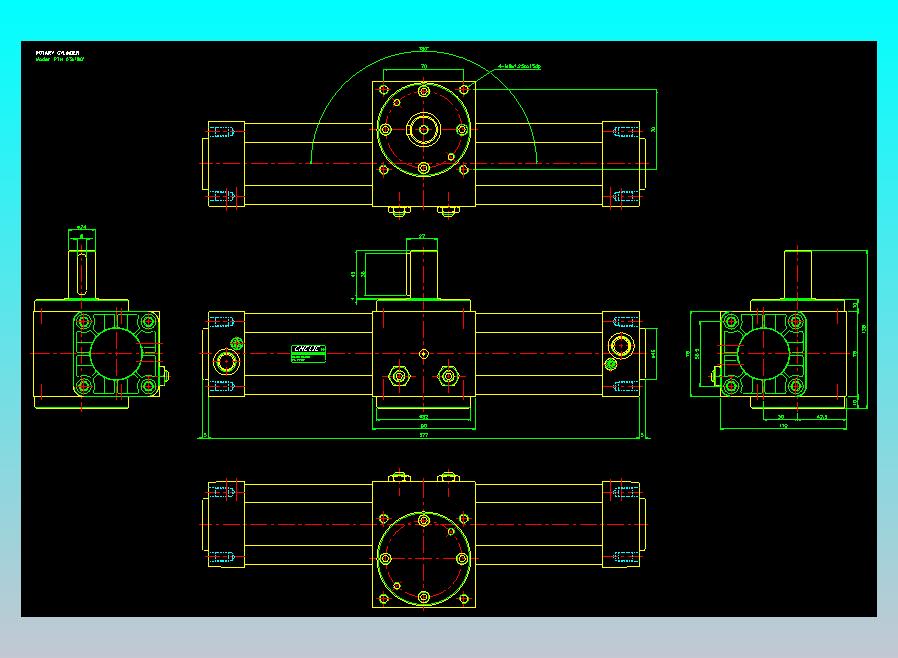Click the green Model line under the title
The height and width of the screenshot is (658, 898).
coord(60,59)
